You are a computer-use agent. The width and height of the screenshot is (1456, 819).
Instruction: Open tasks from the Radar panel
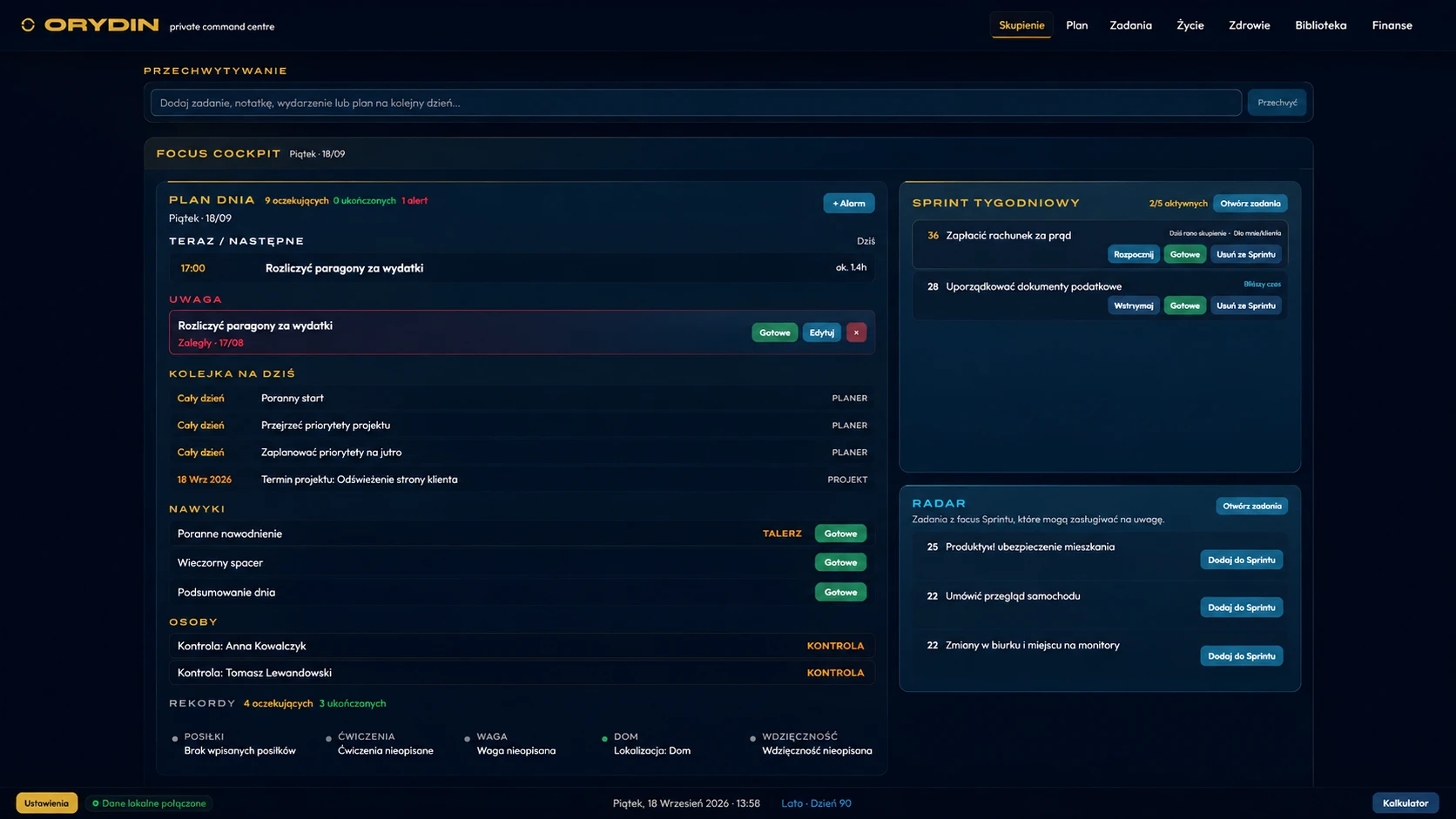pyautogui.click(x=1251, y=506)
